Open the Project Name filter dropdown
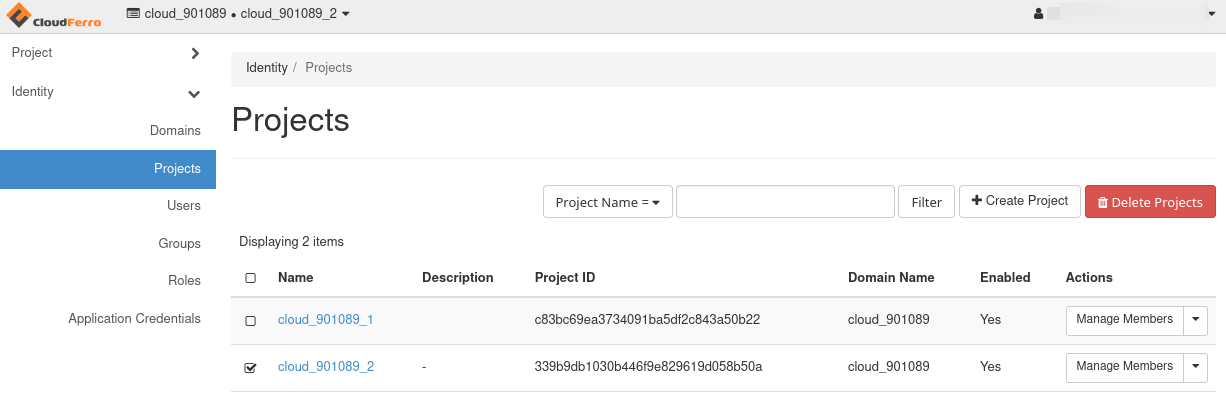Viewport: 1226px width, 401px height. click(607, 202)
